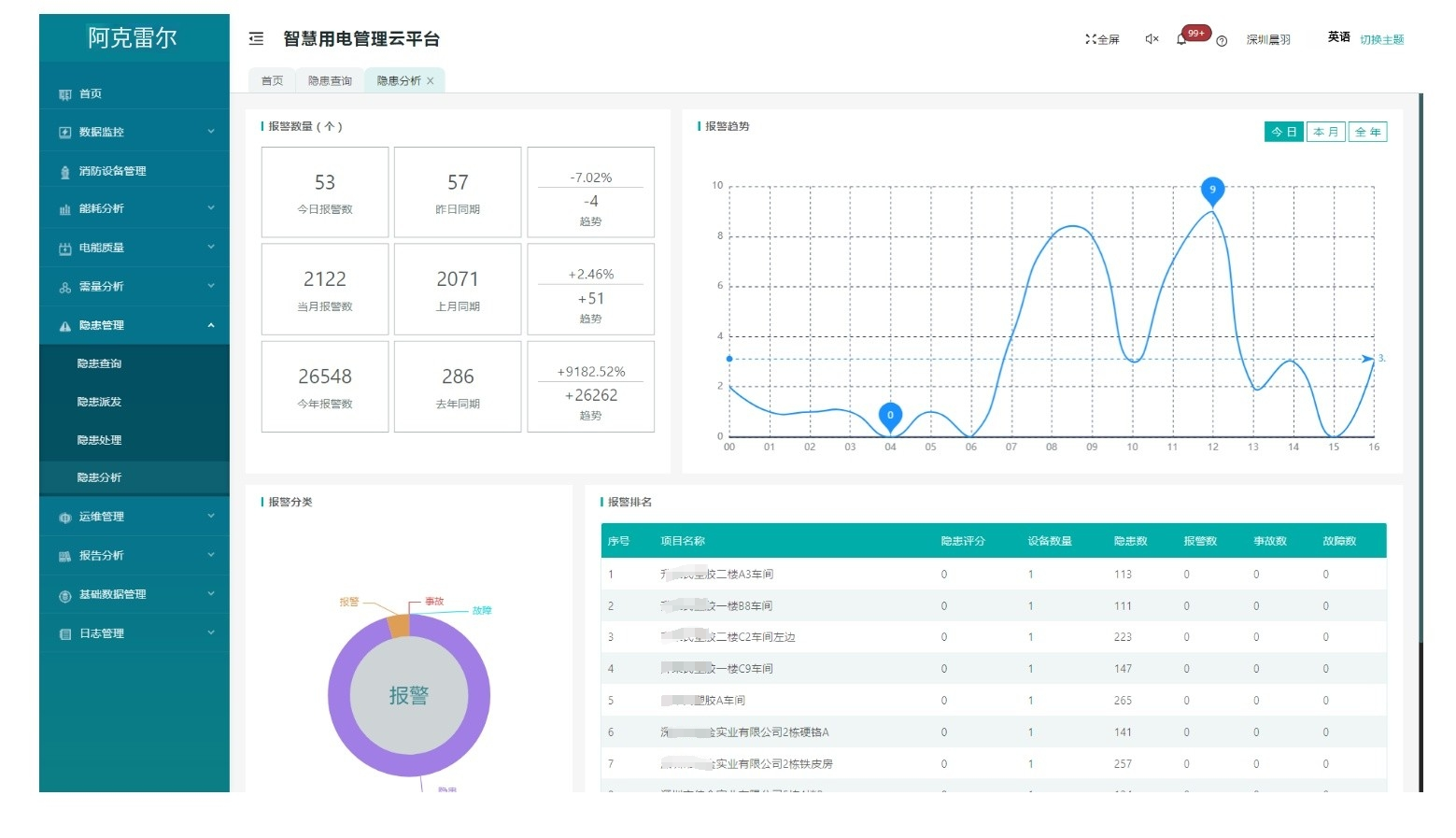This screenshot has width=1456, height=838.
Task: Click the 需量分析 sidebar icon
Action: pos(64,288)
